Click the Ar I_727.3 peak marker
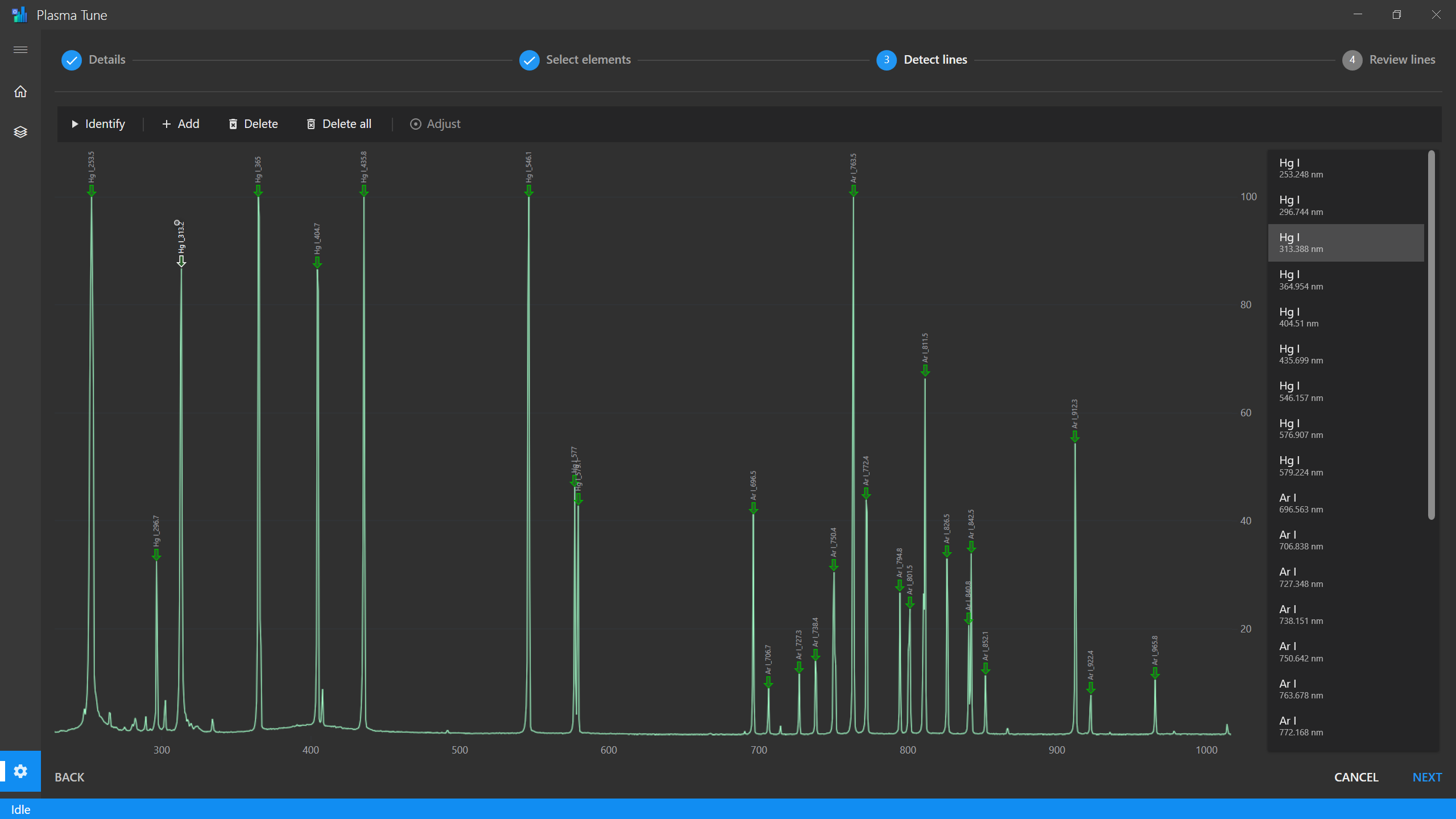The image size is (1456, 819). click(x=799, y=668)
